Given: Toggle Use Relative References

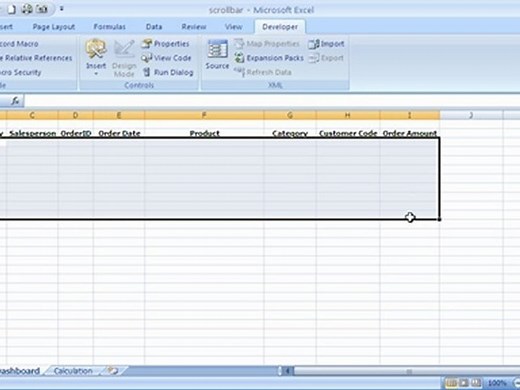Looking at the screenshot, I should pyautogui.click(x=36, y=58).
